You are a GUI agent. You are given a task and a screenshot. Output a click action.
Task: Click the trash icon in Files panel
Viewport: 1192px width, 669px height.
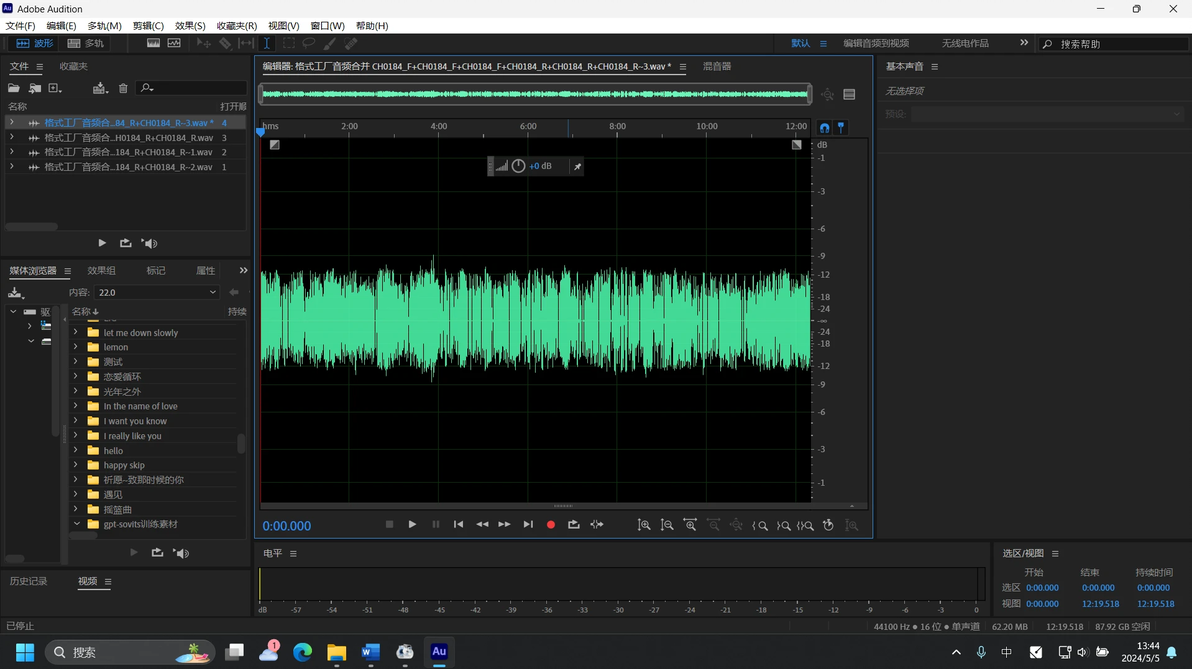[x=123, y=88]
